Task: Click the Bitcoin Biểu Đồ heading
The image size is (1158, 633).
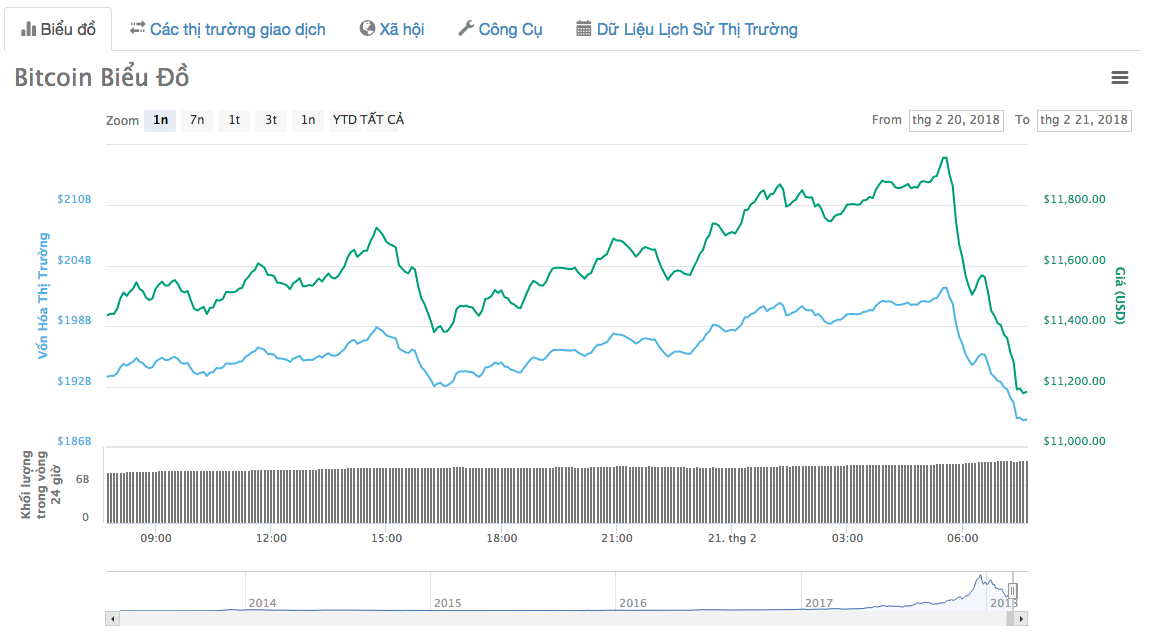Action: pos(102,78)
